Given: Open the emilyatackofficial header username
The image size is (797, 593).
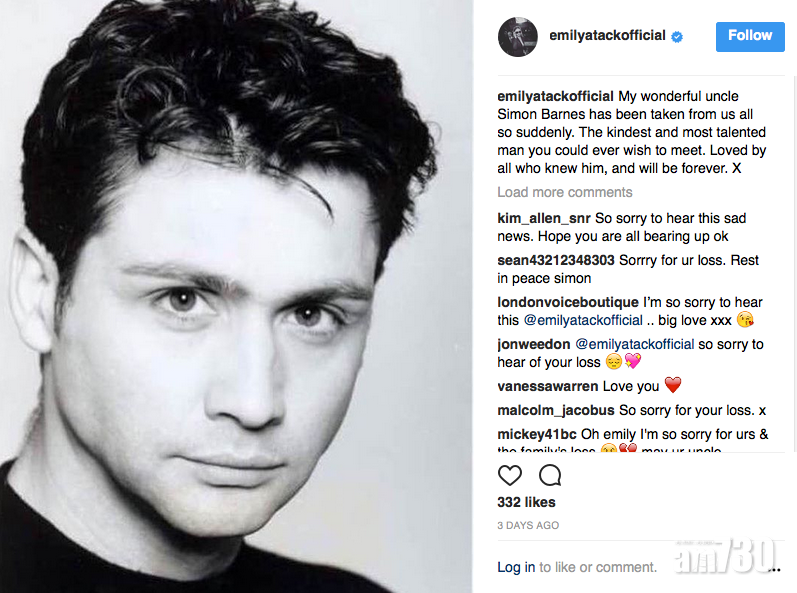Looking at the screenshot, I should [x=607, y=36].
